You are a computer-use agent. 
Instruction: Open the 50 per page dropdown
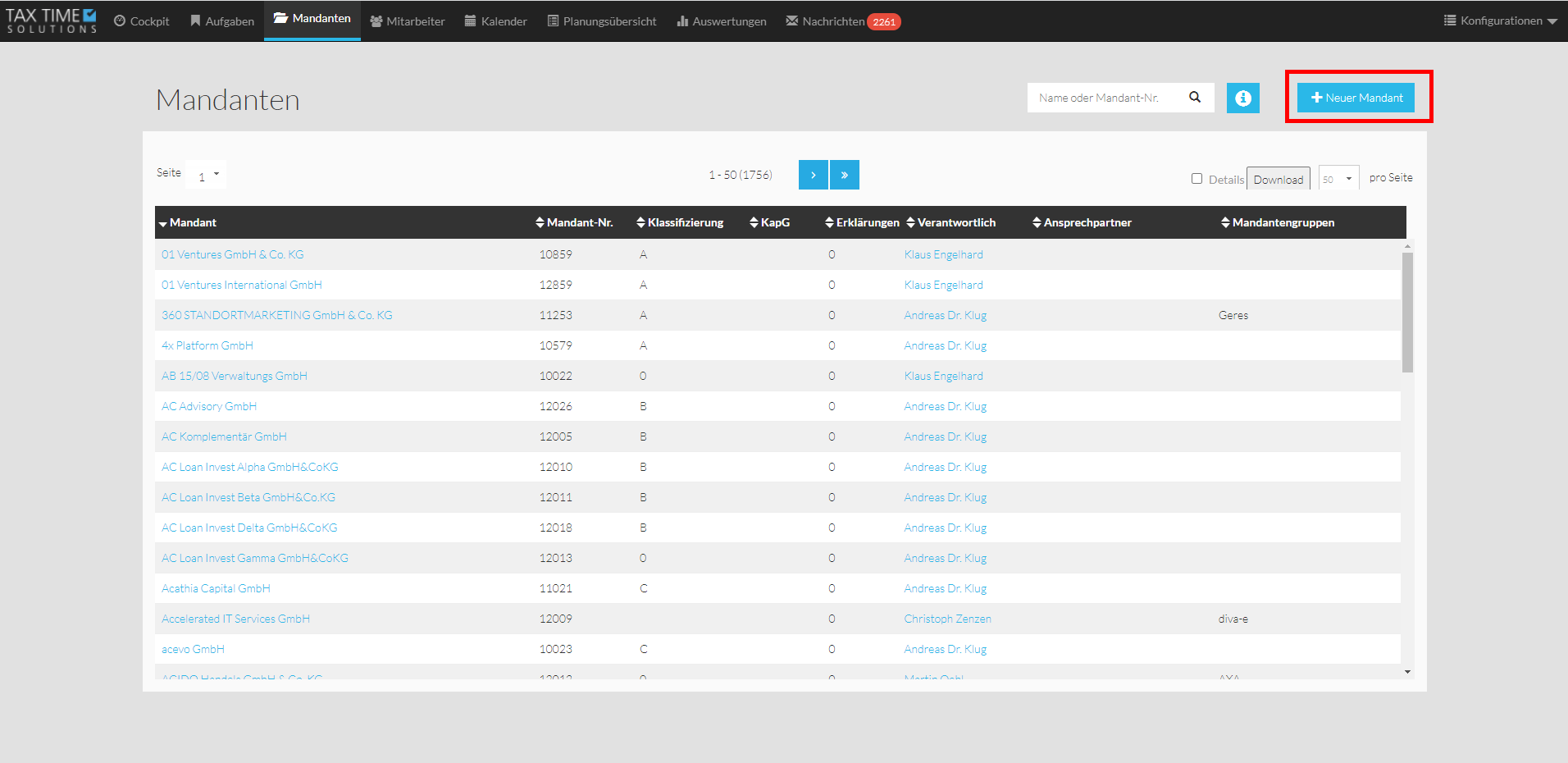tap(1338, 179)
